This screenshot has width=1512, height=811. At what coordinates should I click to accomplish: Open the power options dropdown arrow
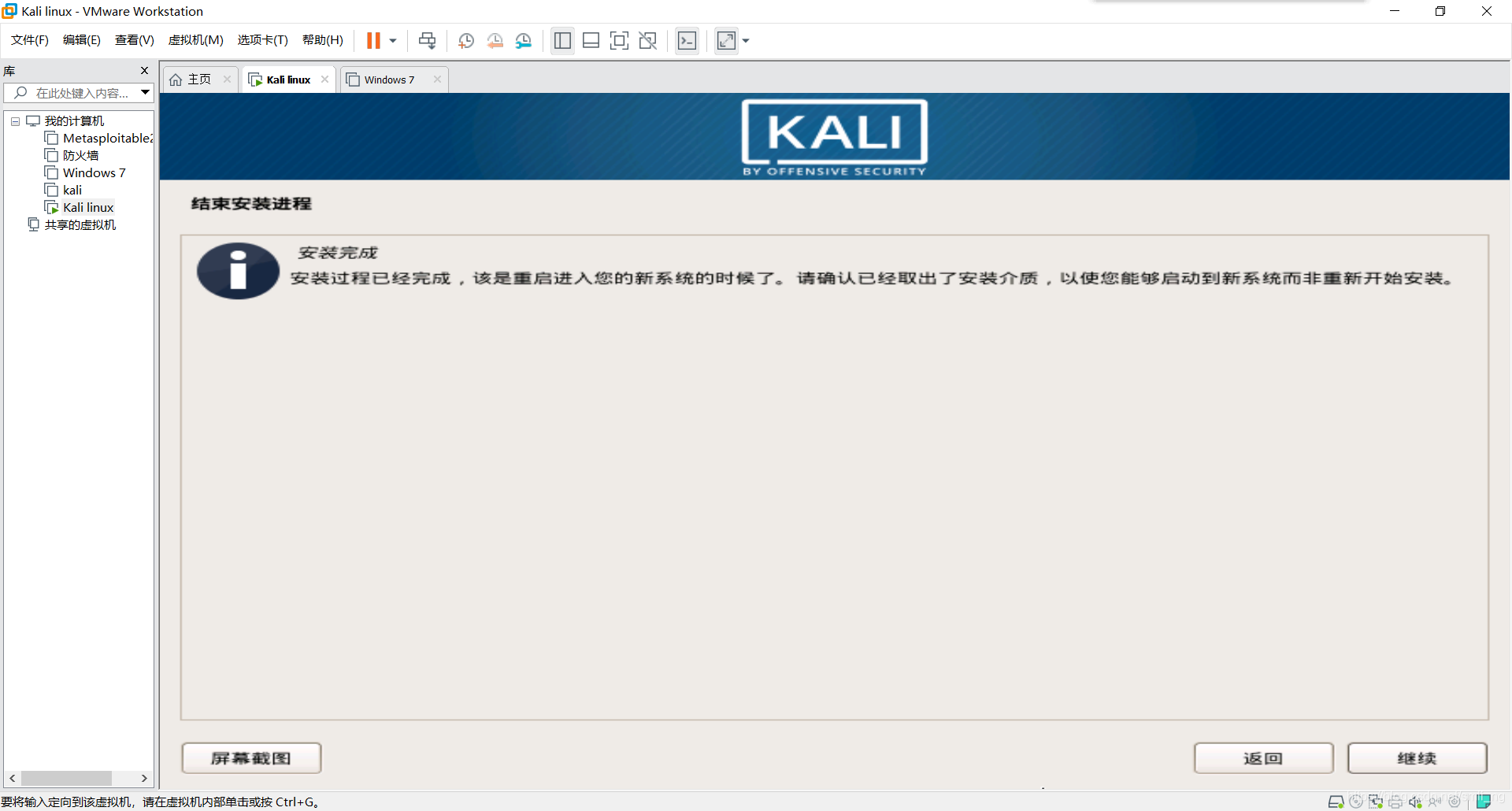click(392, 40)
